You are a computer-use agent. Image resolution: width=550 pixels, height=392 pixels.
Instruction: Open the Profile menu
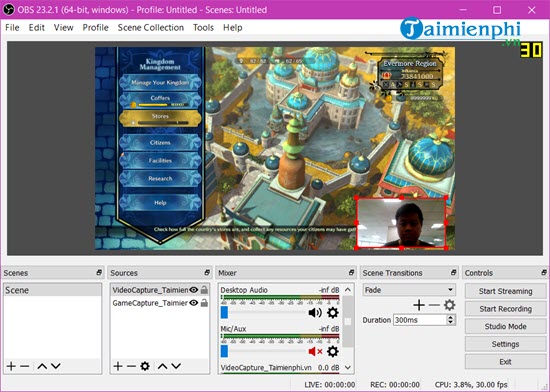pyautogui.click(x=95, y=28)
